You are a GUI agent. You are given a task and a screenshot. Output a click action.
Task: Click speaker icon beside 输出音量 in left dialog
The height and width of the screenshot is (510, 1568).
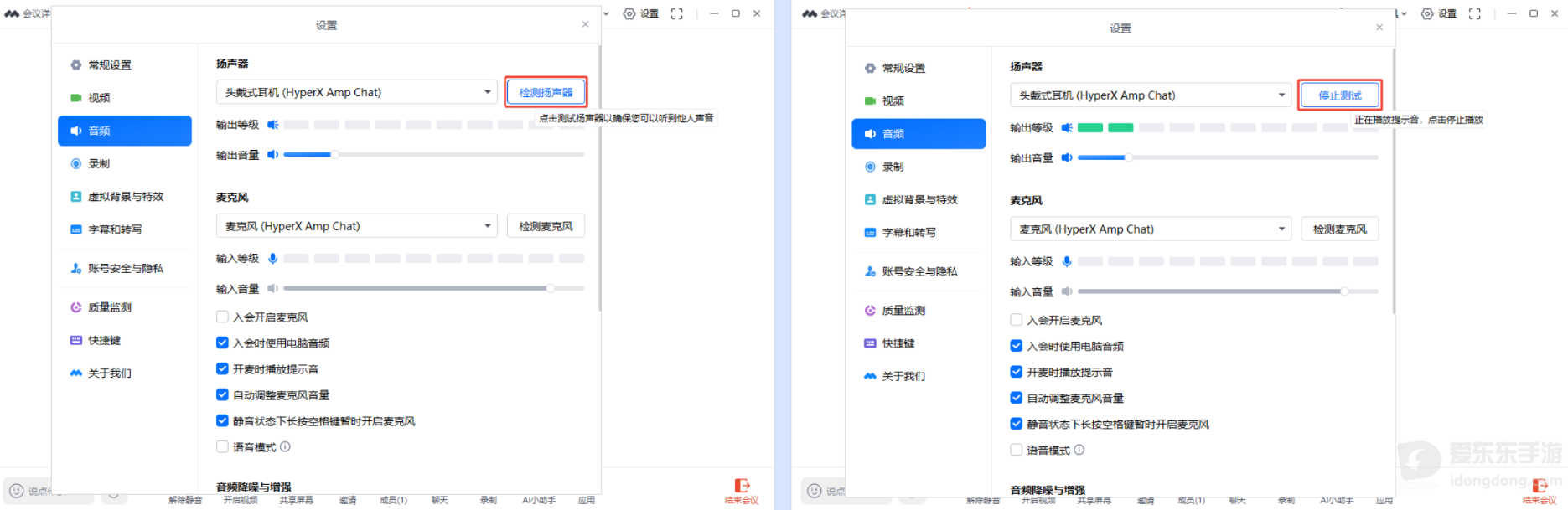click(272, 155)
